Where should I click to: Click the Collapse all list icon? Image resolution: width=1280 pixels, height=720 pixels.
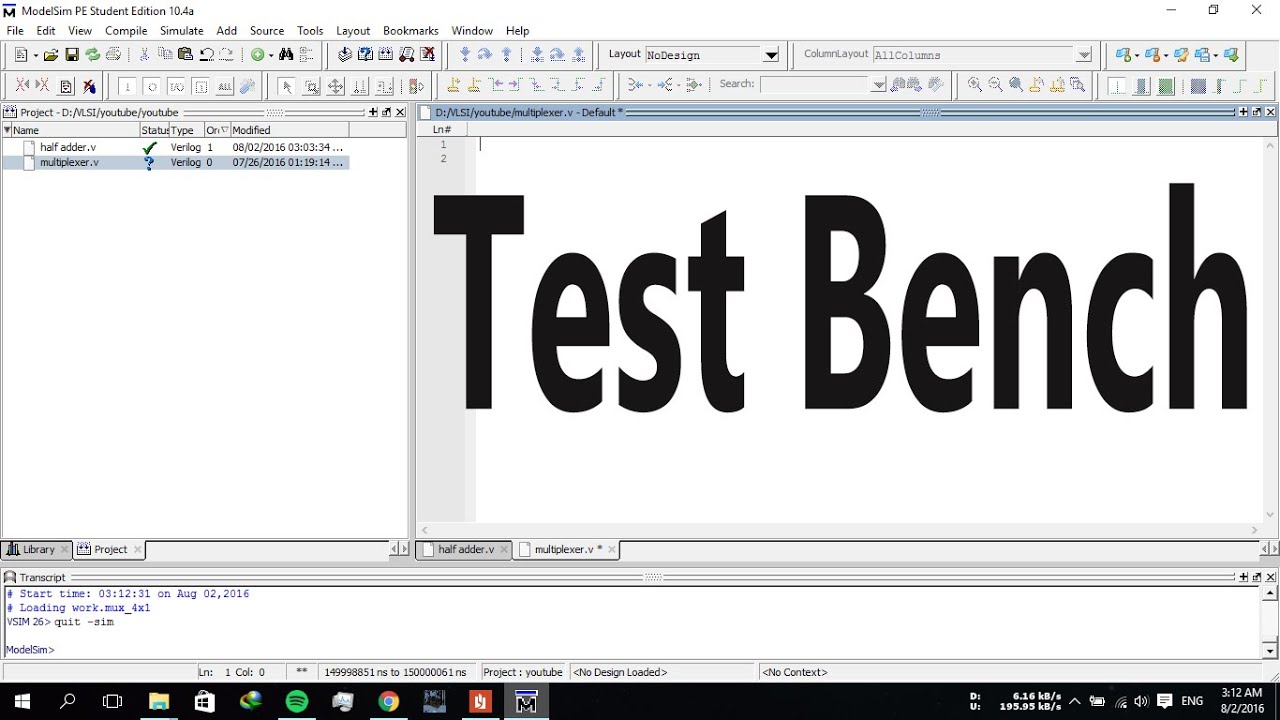pyautogui.click(x=306, y=55)
